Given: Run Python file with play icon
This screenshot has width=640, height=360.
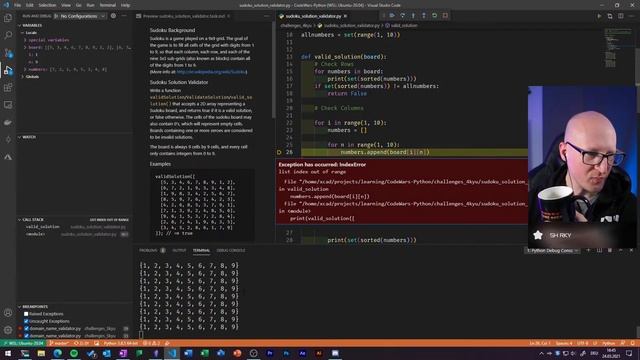Looking at the screenshot, I should pyautogui.click(x=599, y=16).
